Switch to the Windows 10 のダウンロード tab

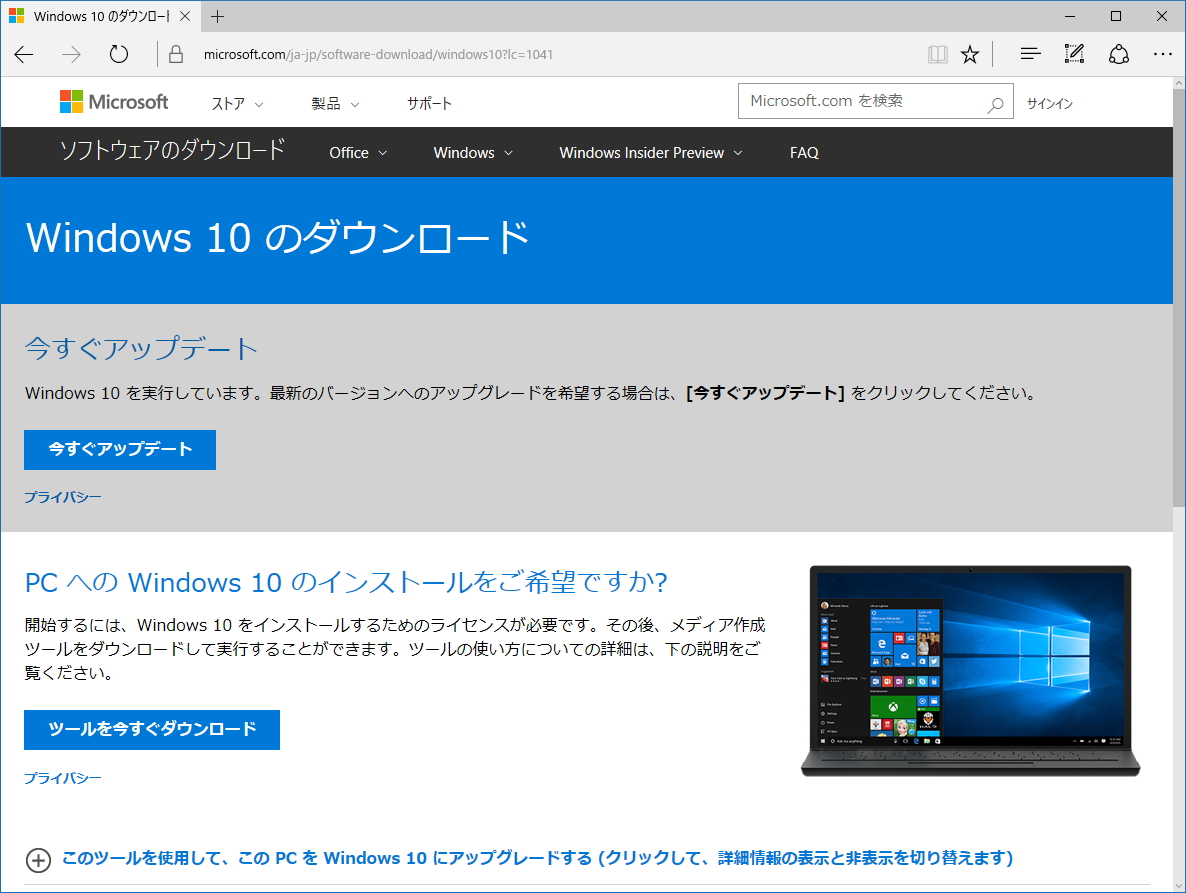click(x=100, y=16)
